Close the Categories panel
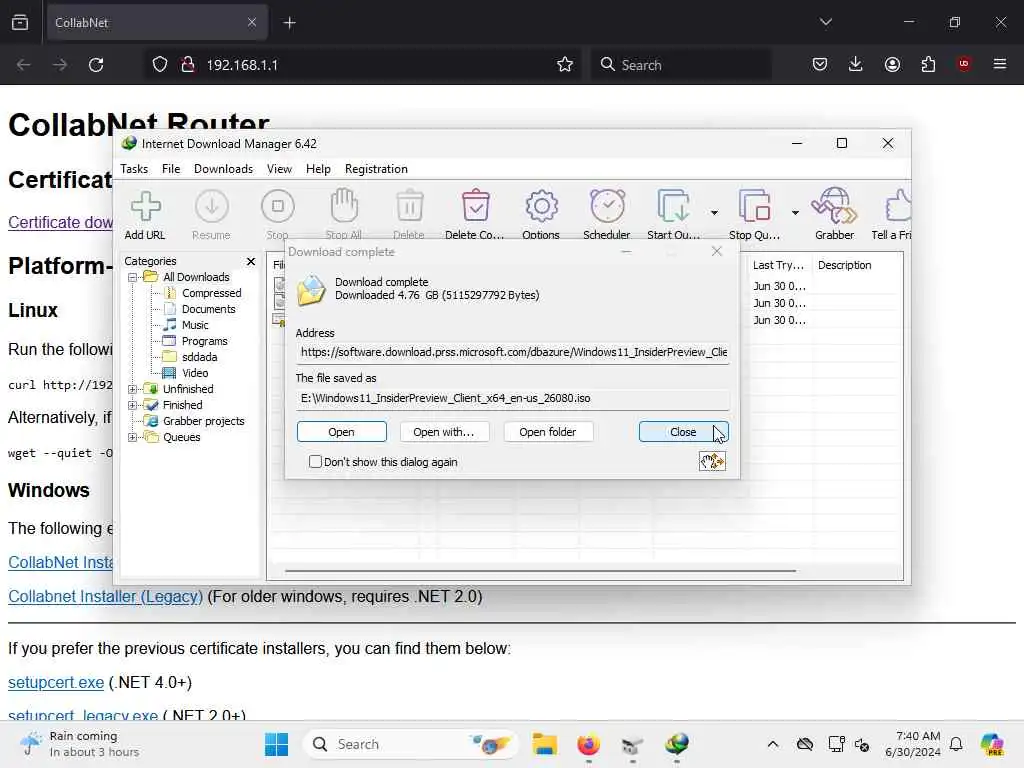Screen dimensions: 1024x768 coord(251,261)
